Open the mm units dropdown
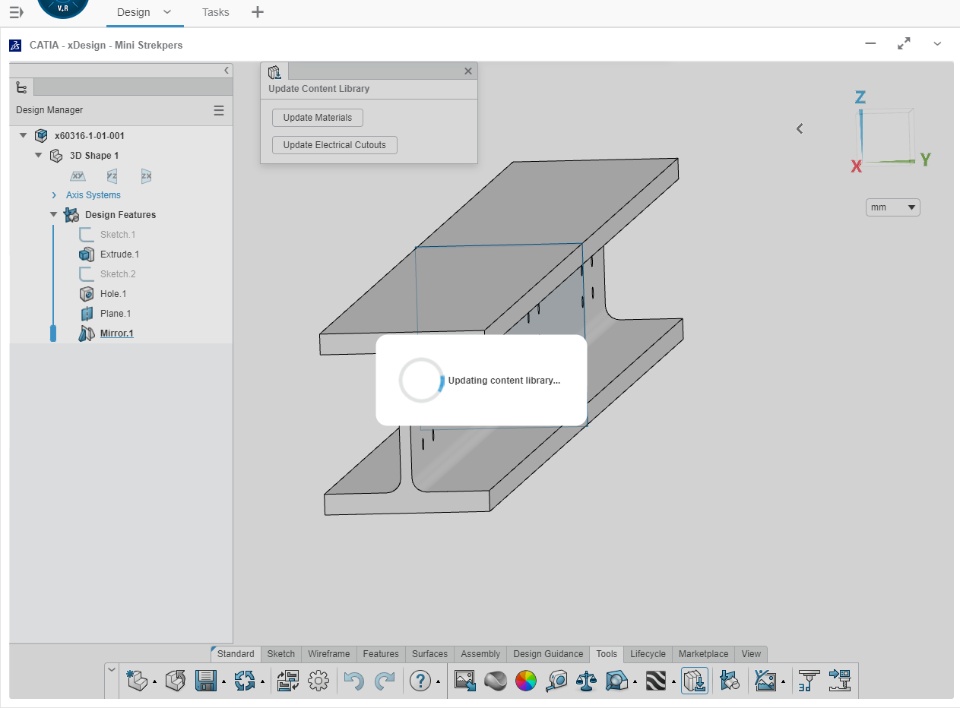 [893, 207]
